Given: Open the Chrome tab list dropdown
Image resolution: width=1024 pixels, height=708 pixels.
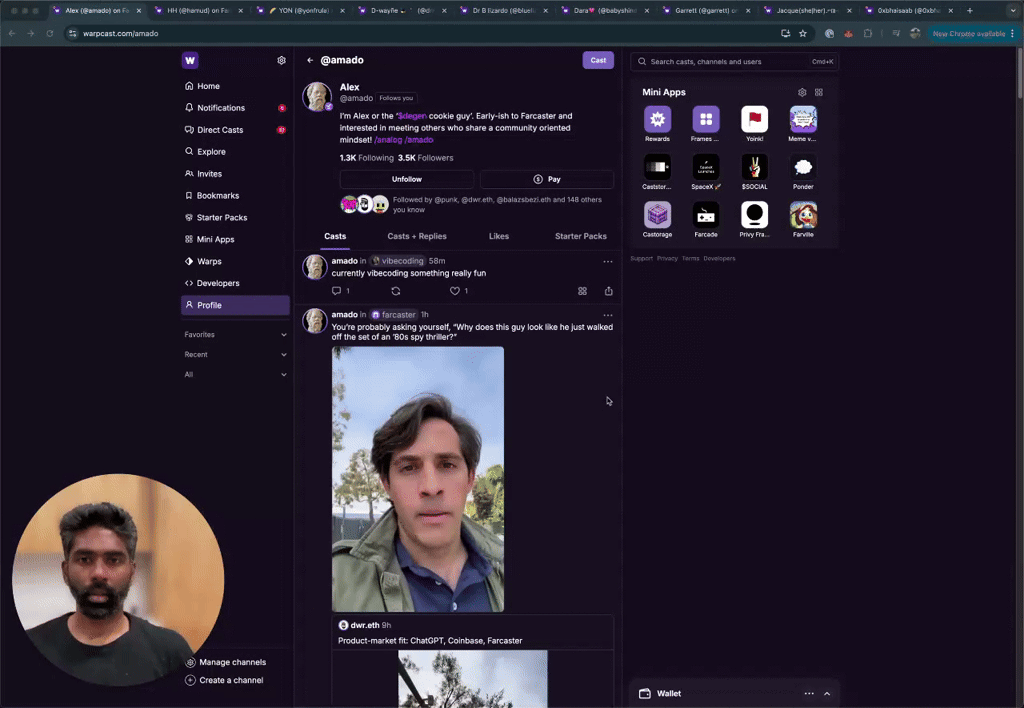Looking at the screenshot, I should 1013,10.
